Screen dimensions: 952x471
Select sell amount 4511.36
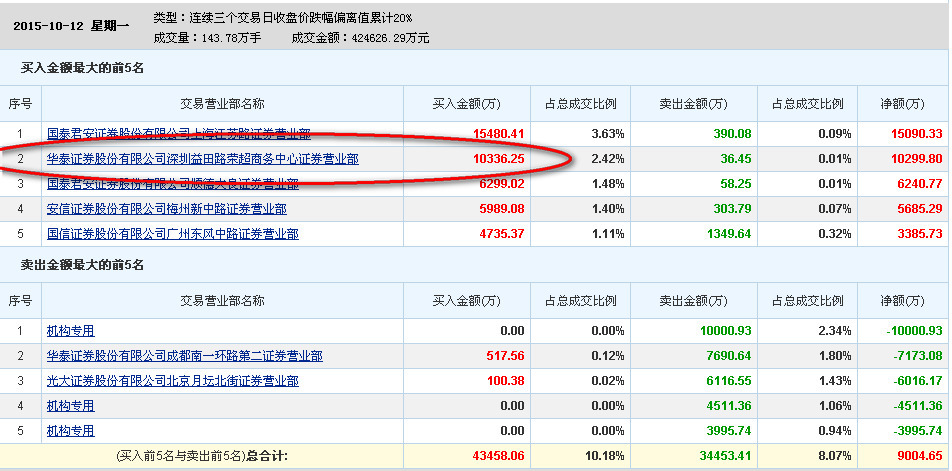click(729, 405)
